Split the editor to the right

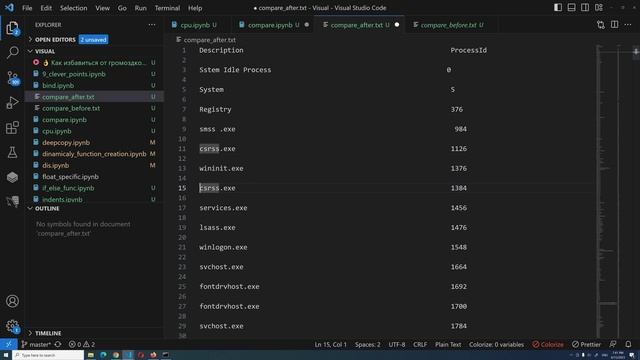[x=614, y=25]
